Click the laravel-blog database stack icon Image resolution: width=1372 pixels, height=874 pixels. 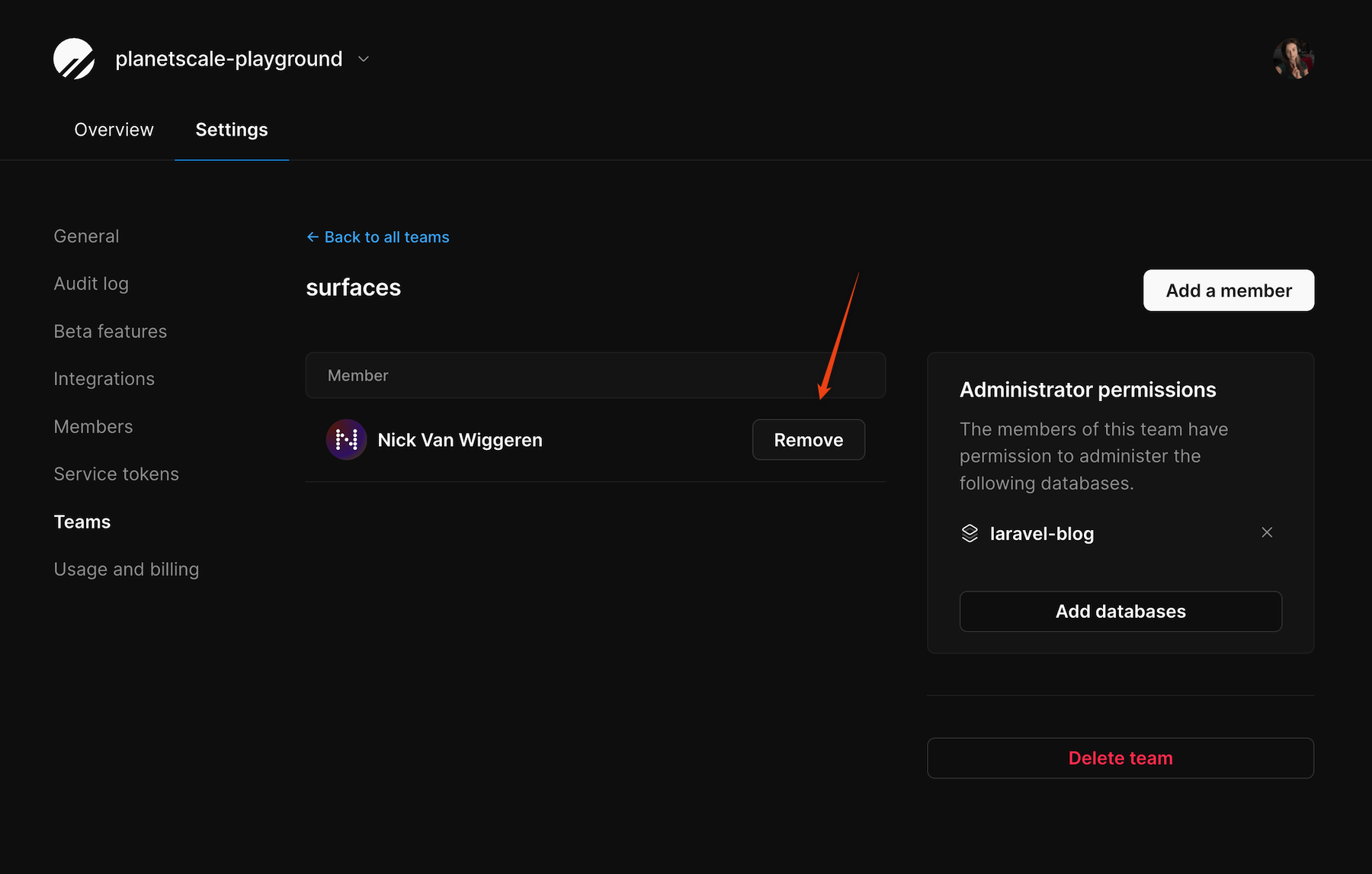(970, 533)
